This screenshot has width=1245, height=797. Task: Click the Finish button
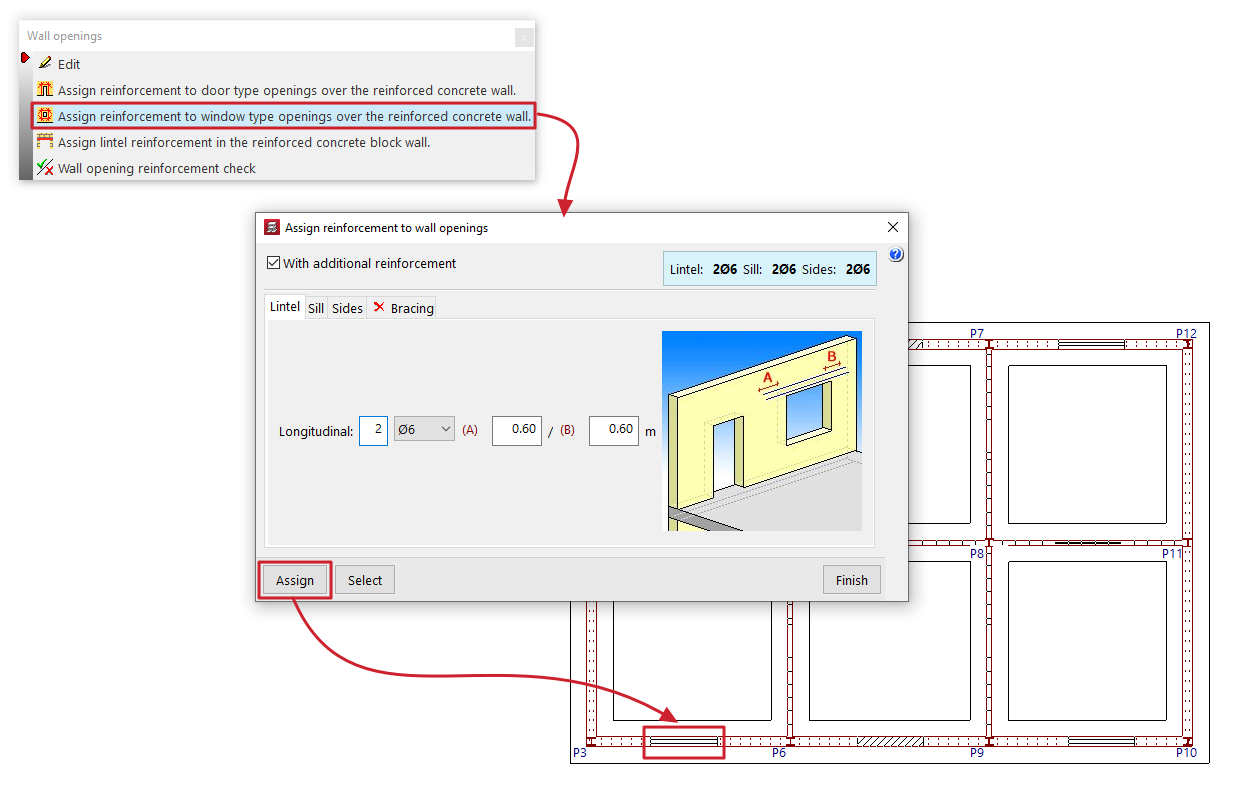pyautogui.click(x=852, y=580)
